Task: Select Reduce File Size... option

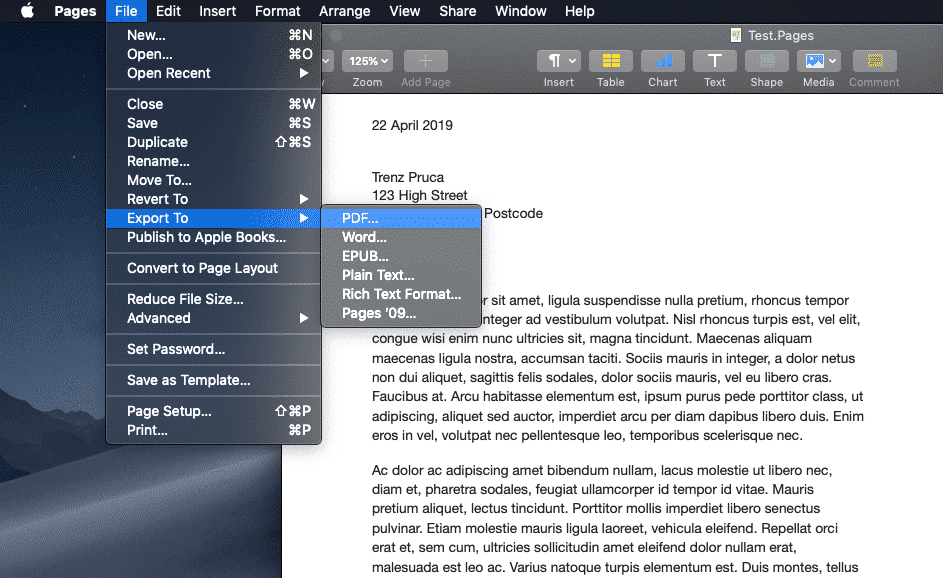Action: [213, 300]
